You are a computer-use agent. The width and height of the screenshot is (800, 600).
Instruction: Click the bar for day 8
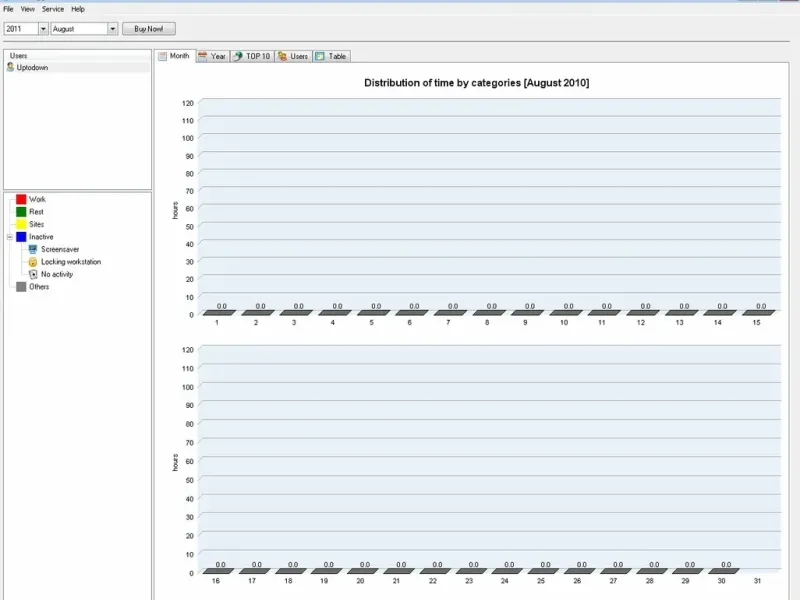pos(489,312)
